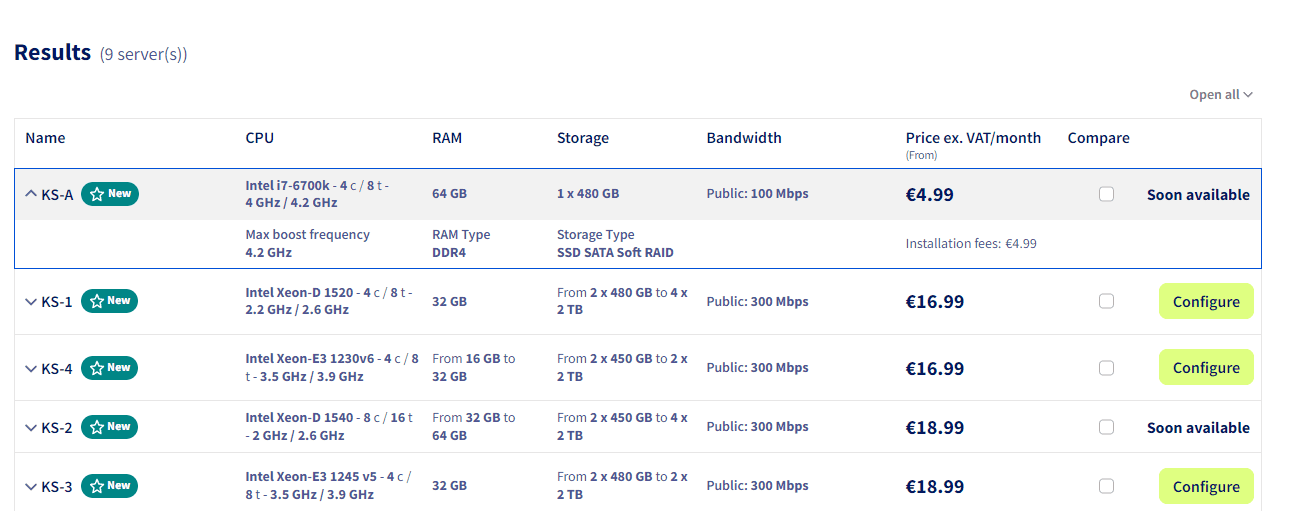Click the New star badge beside KS-4

coord(110,368)
